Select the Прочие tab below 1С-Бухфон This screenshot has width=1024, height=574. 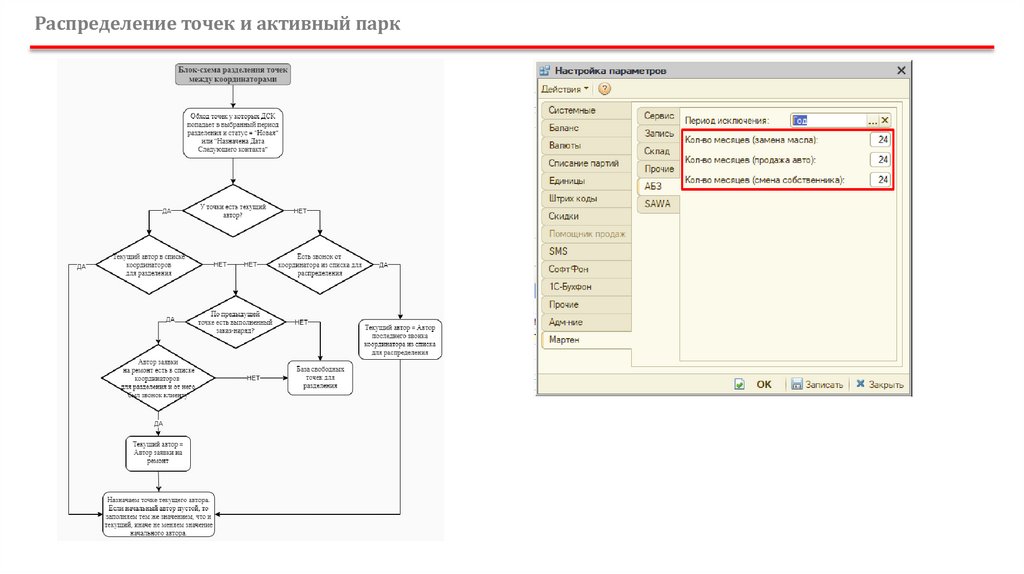586,304
